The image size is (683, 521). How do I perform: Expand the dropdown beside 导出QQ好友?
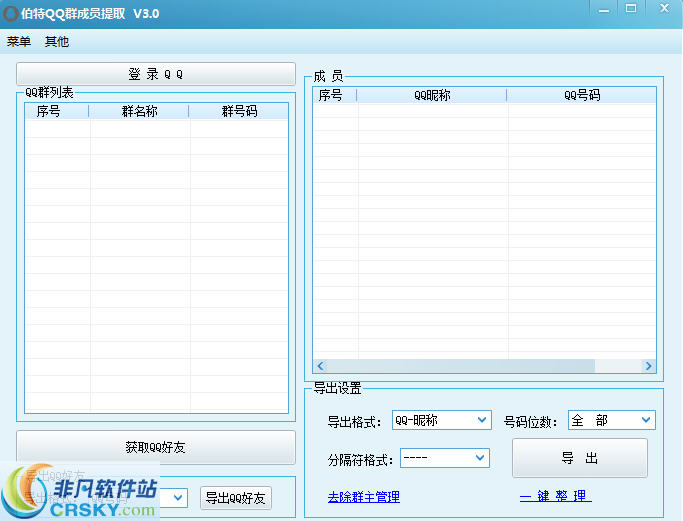pyautogui.click(x=178, y=497)
